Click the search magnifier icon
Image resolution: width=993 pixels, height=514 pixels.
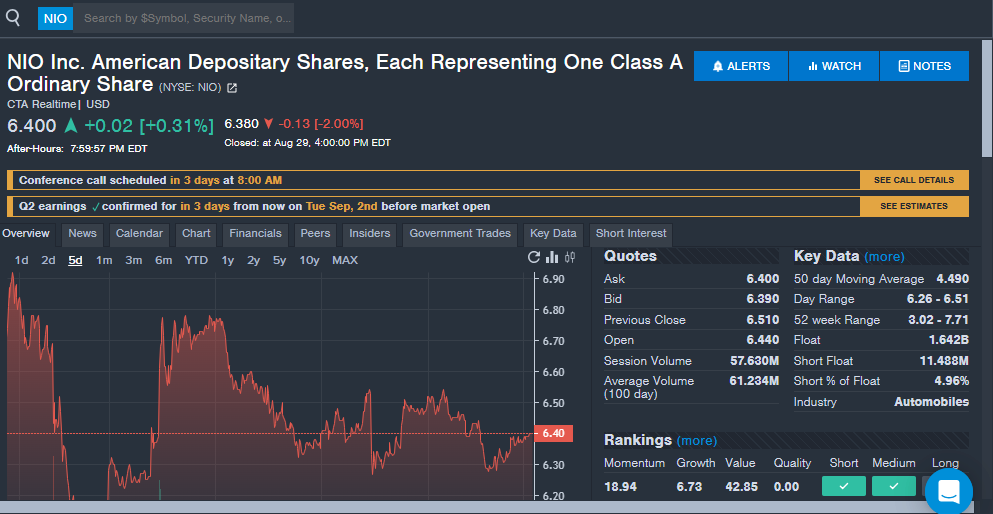click(13, 18)
